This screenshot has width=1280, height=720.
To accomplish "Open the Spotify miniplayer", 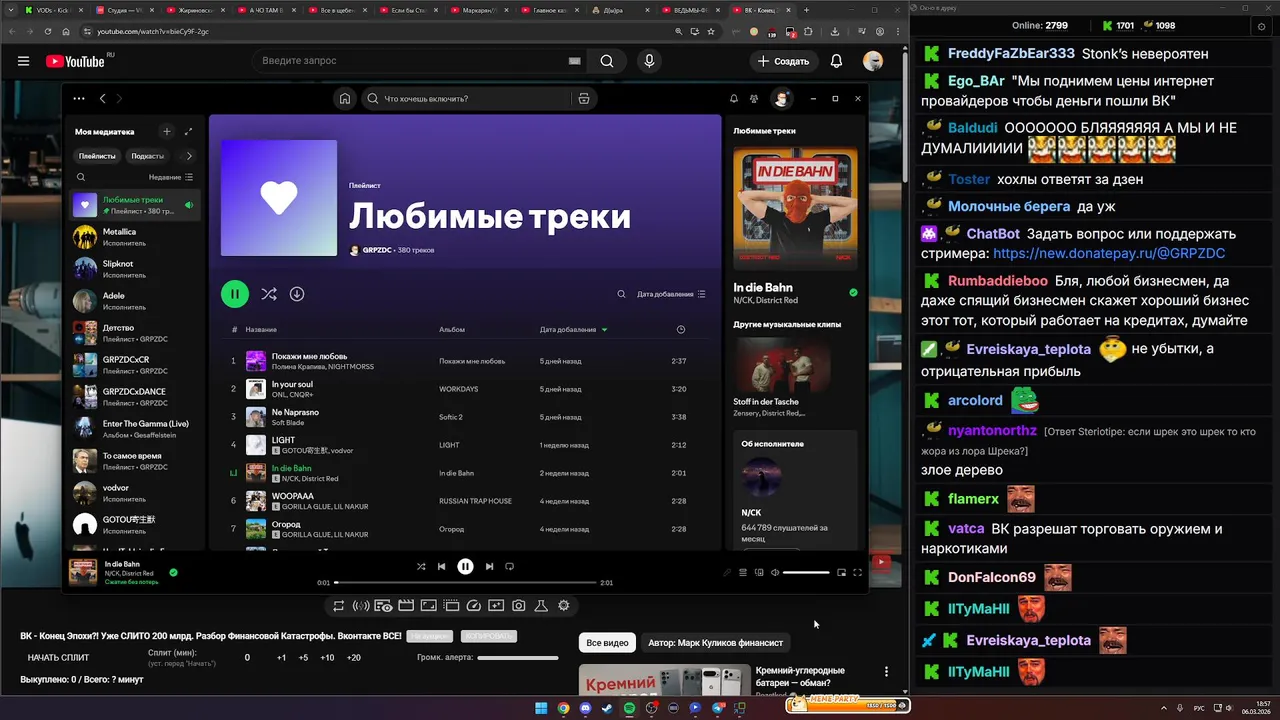I will pos(841,572).
